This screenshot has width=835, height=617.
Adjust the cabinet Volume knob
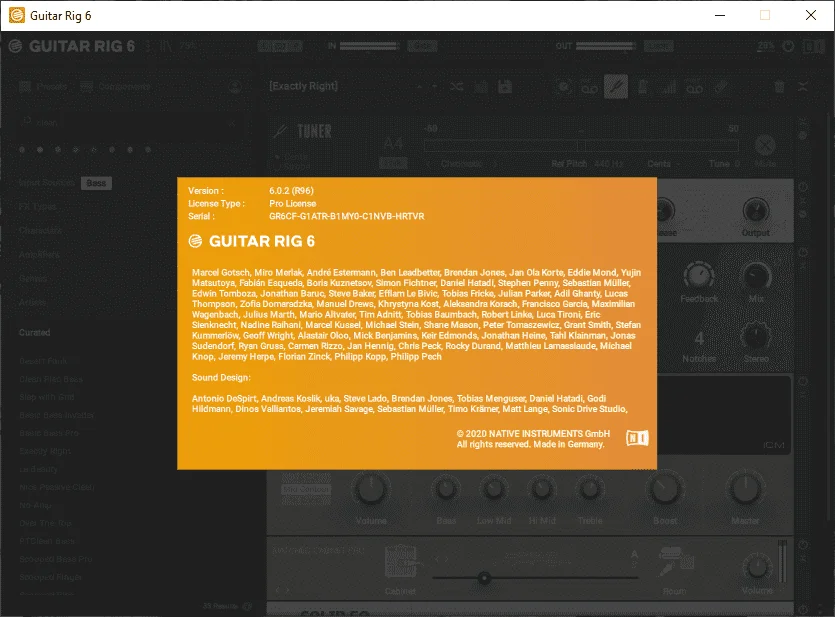tap(757, 567)
